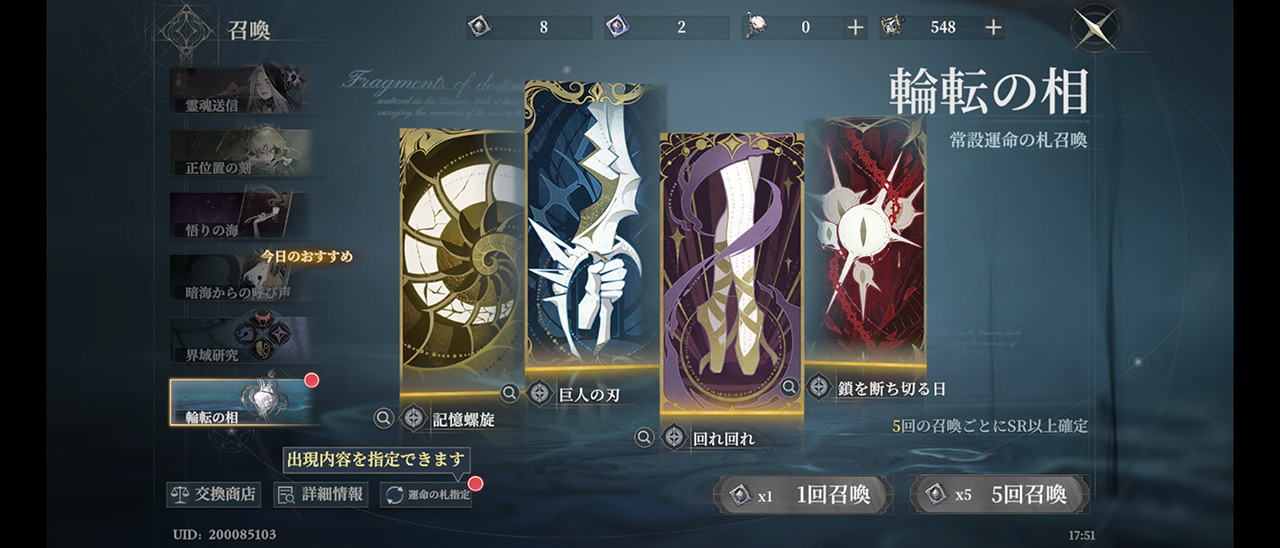Open the 交換商店 exchange shop
The height and width of the screenshot is (548, 1280).
[x=214, y=494]
